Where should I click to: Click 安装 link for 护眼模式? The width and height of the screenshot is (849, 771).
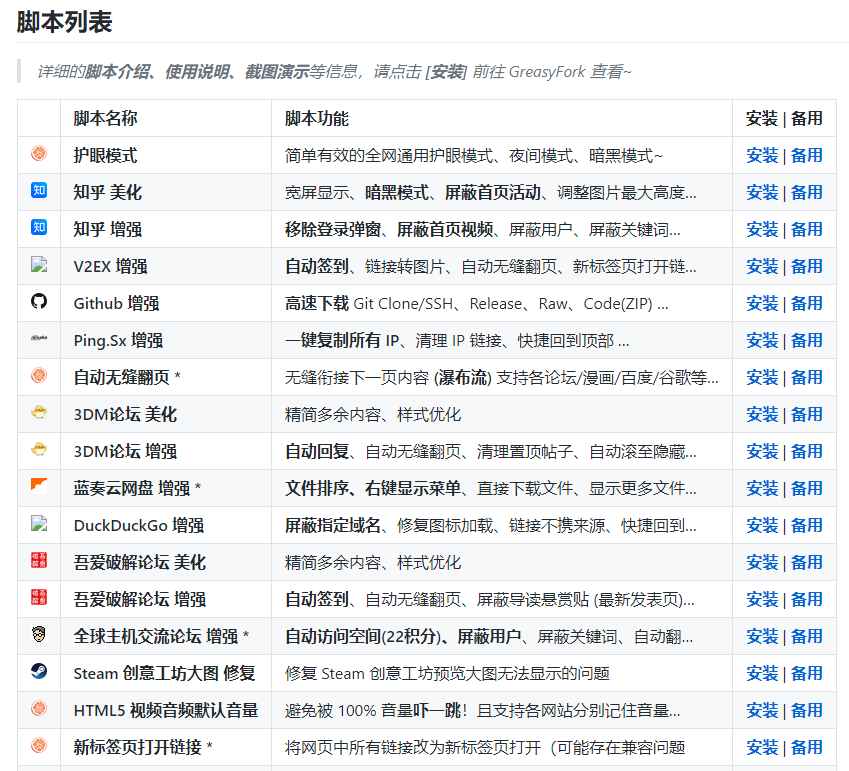coord(762,155)
